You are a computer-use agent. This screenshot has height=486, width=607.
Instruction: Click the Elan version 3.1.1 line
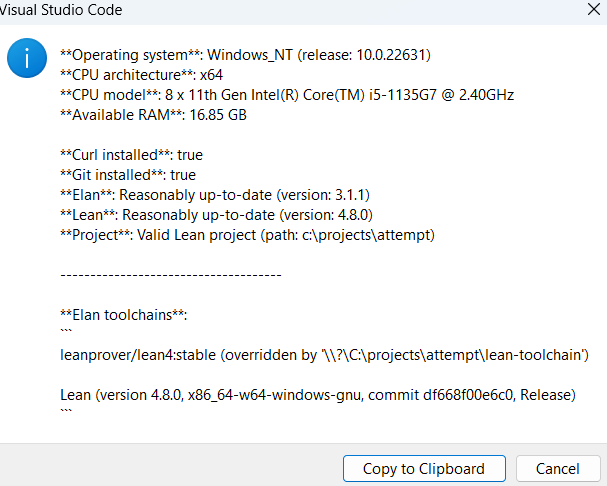tap(215, 195)
